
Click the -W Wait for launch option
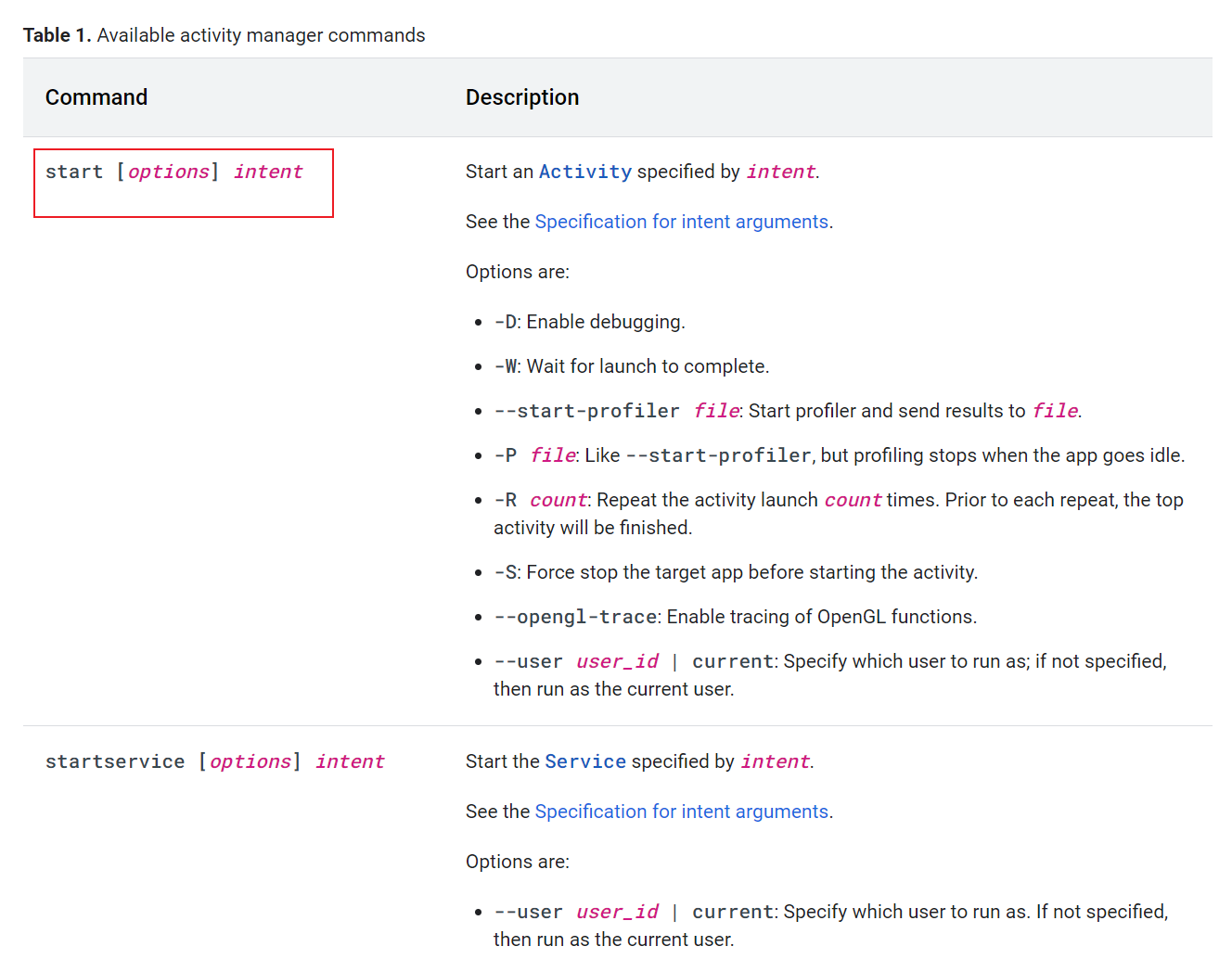(x=631, y=366)
